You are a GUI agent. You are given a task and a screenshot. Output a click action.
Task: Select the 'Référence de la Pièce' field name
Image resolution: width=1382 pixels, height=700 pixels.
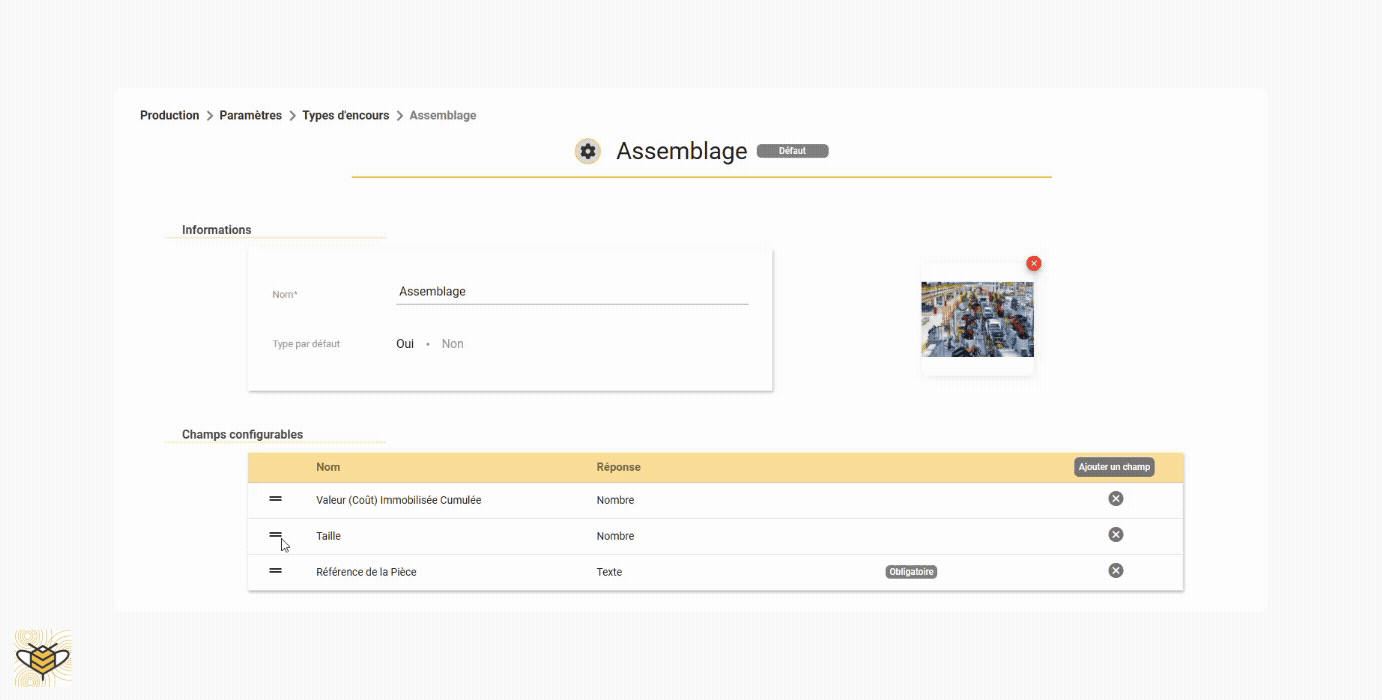[x=366, y=572]
